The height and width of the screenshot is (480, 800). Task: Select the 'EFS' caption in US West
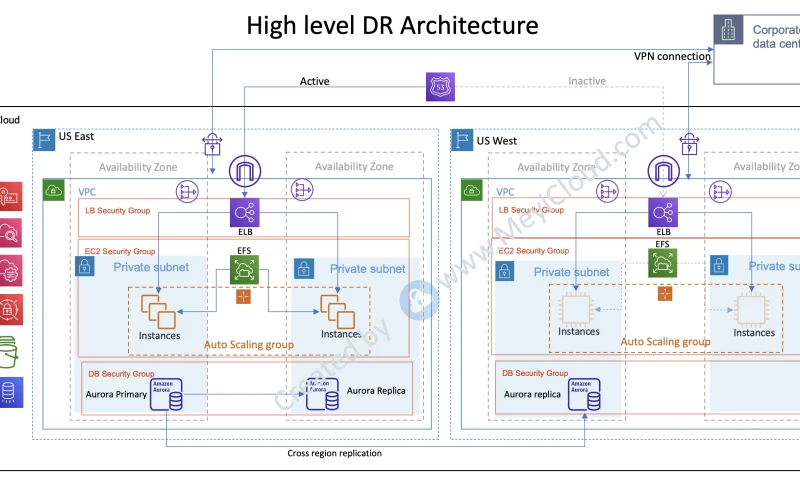point(662,244)
